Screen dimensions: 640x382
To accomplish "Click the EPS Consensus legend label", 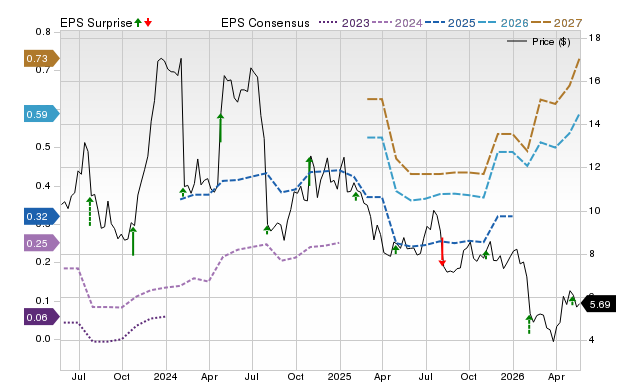I will pyautogui.click(x=265, y=23).
